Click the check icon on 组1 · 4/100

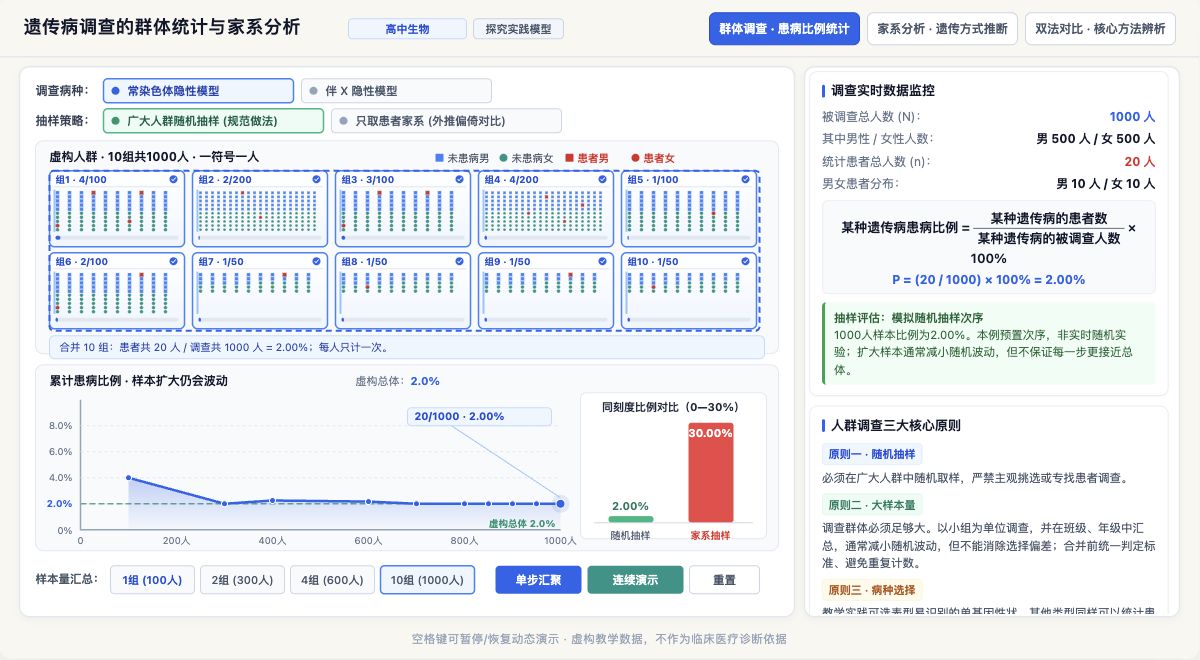[x=174, y=179]
